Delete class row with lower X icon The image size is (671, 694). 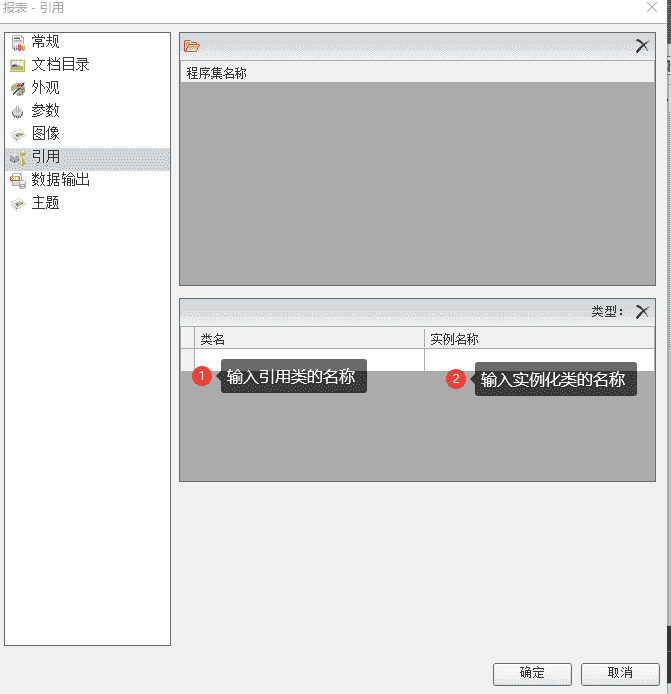click(642, 312)
